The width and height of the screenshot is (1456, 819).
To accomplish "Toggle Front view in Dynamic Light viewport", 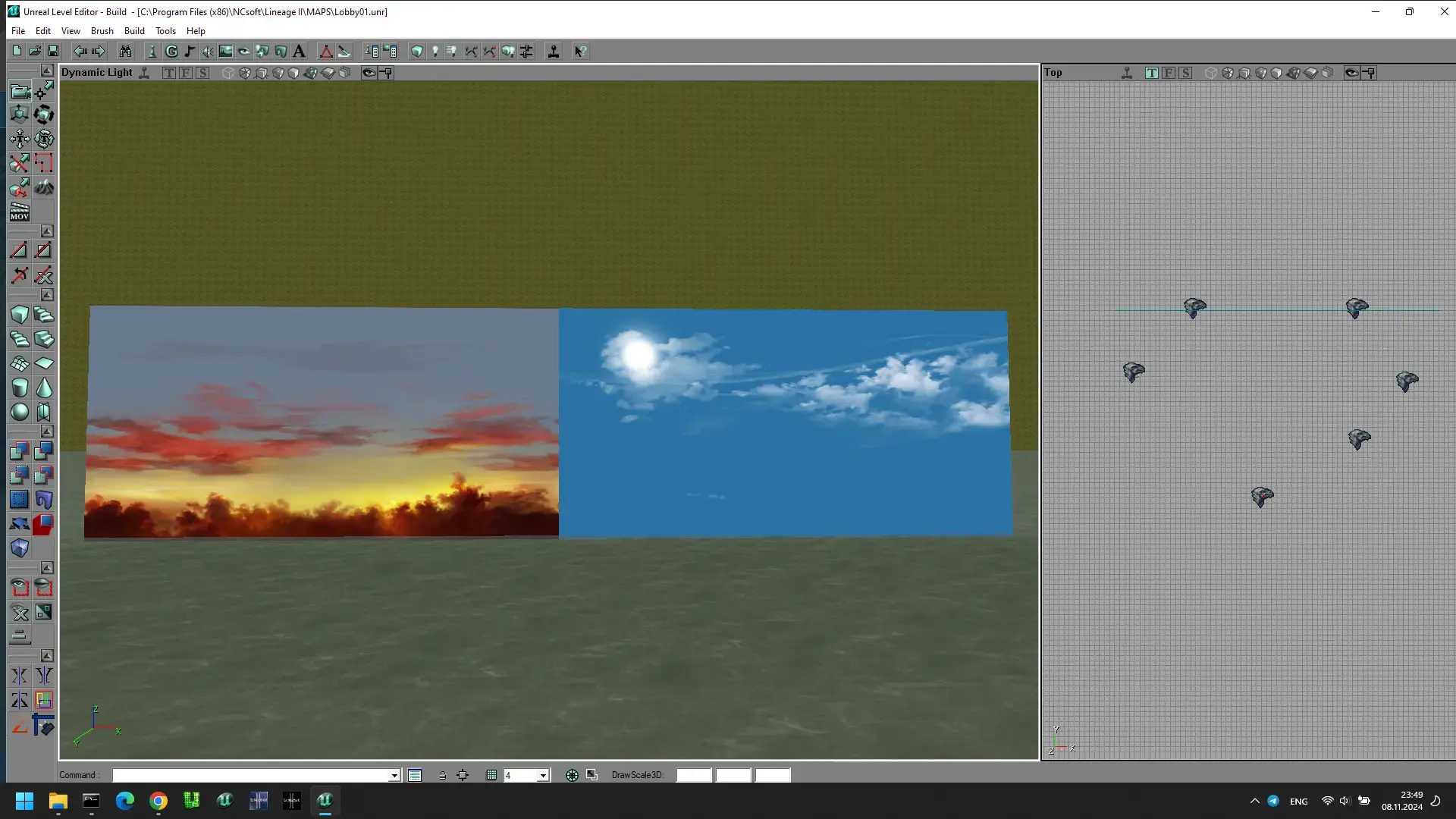I will pyautogui.click(x=186, y=73).
